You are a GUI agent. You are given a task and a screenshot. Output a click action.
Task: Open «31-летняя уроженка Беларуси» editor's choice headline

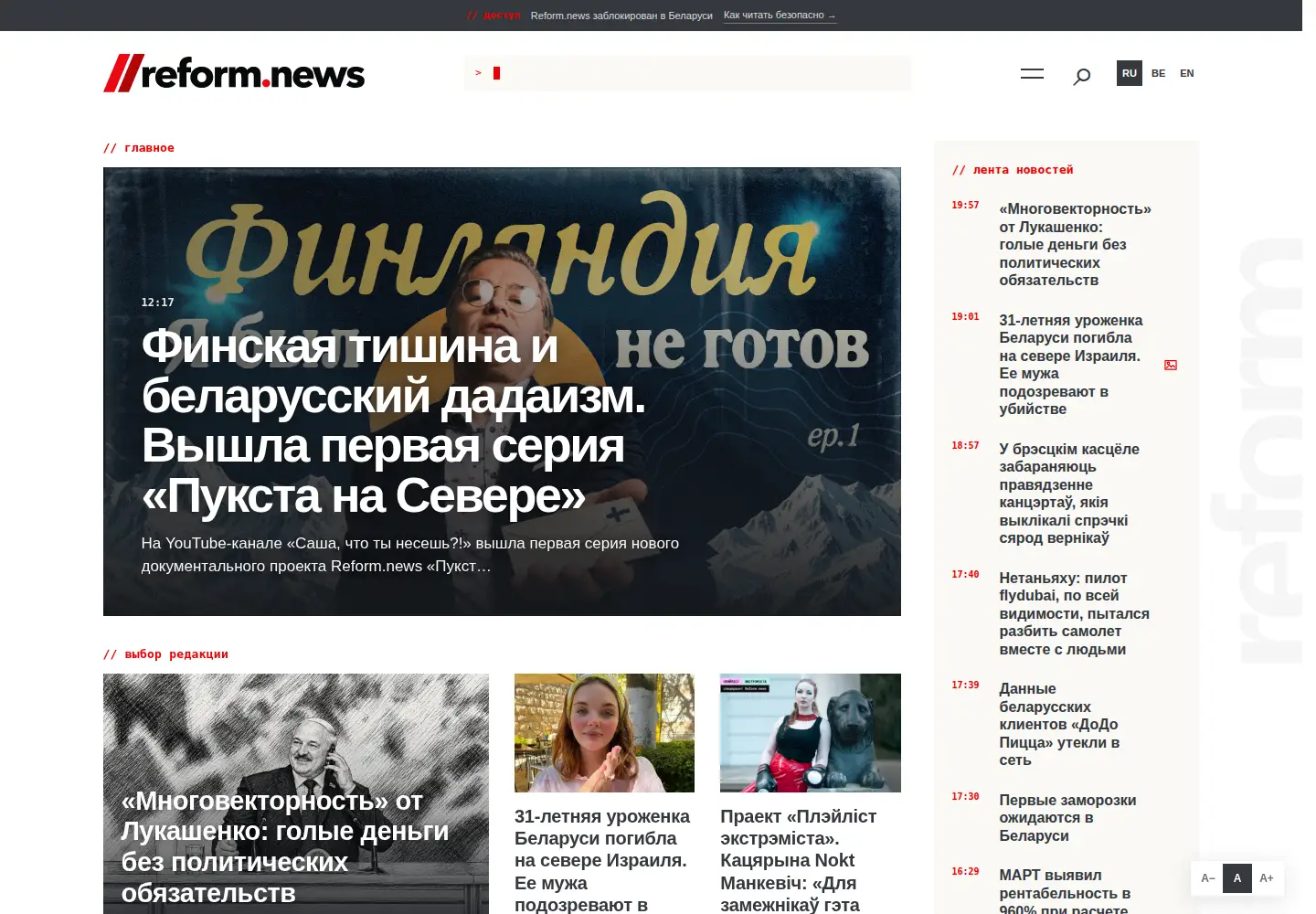(x=603, y=860)
